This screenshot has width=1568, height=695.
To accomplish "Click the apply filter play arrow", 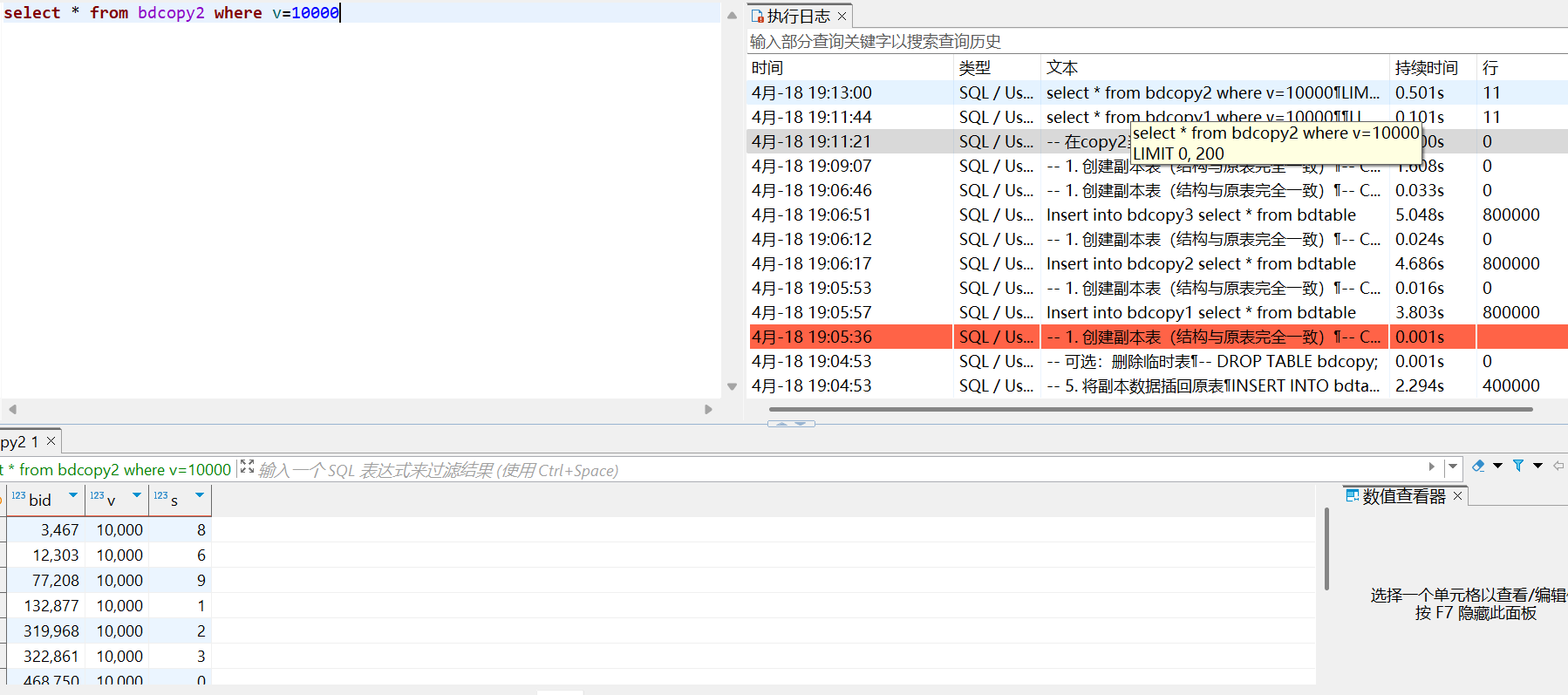I will pyautogui.click(x=1431, y=467).
